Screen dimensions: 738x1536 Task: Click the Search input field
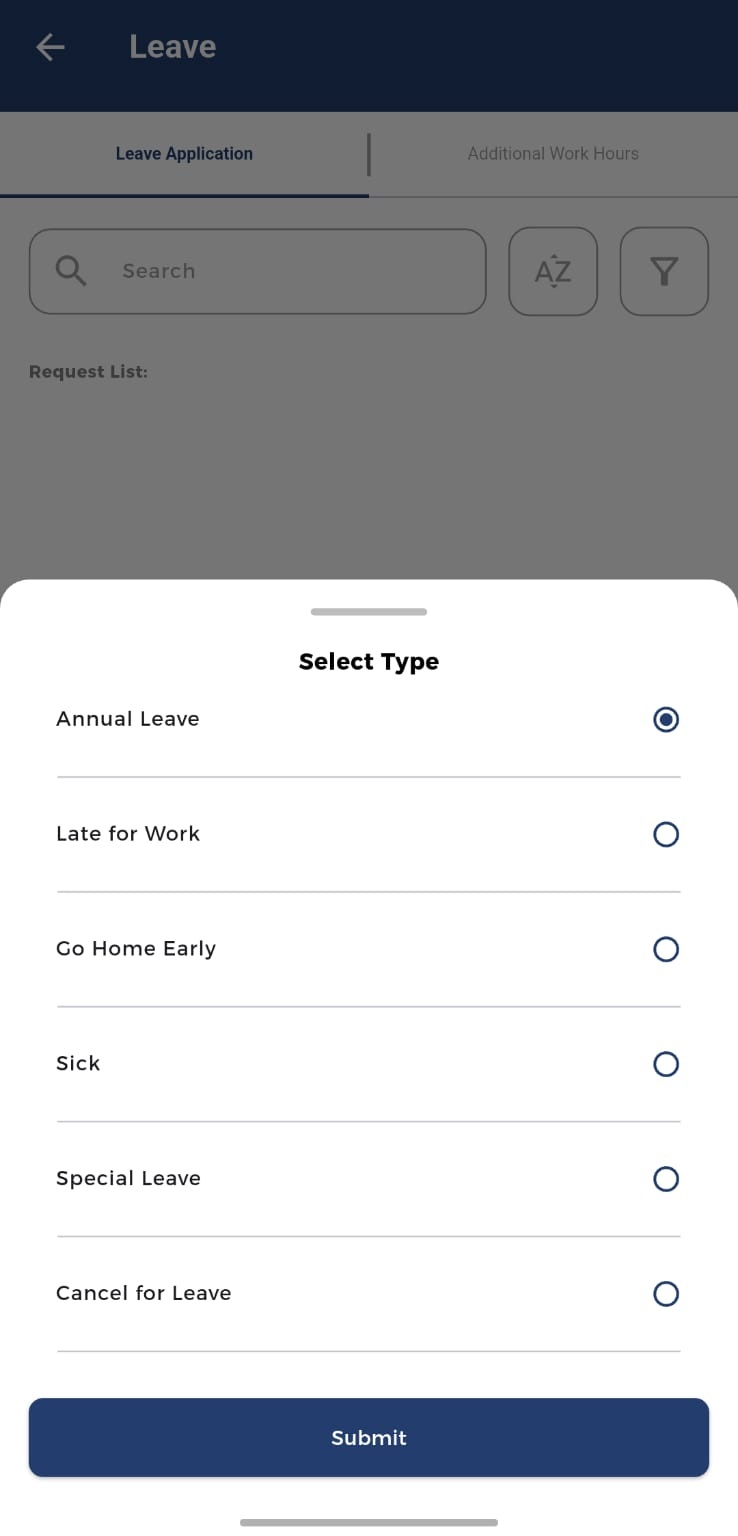click(x=290, y=271)
